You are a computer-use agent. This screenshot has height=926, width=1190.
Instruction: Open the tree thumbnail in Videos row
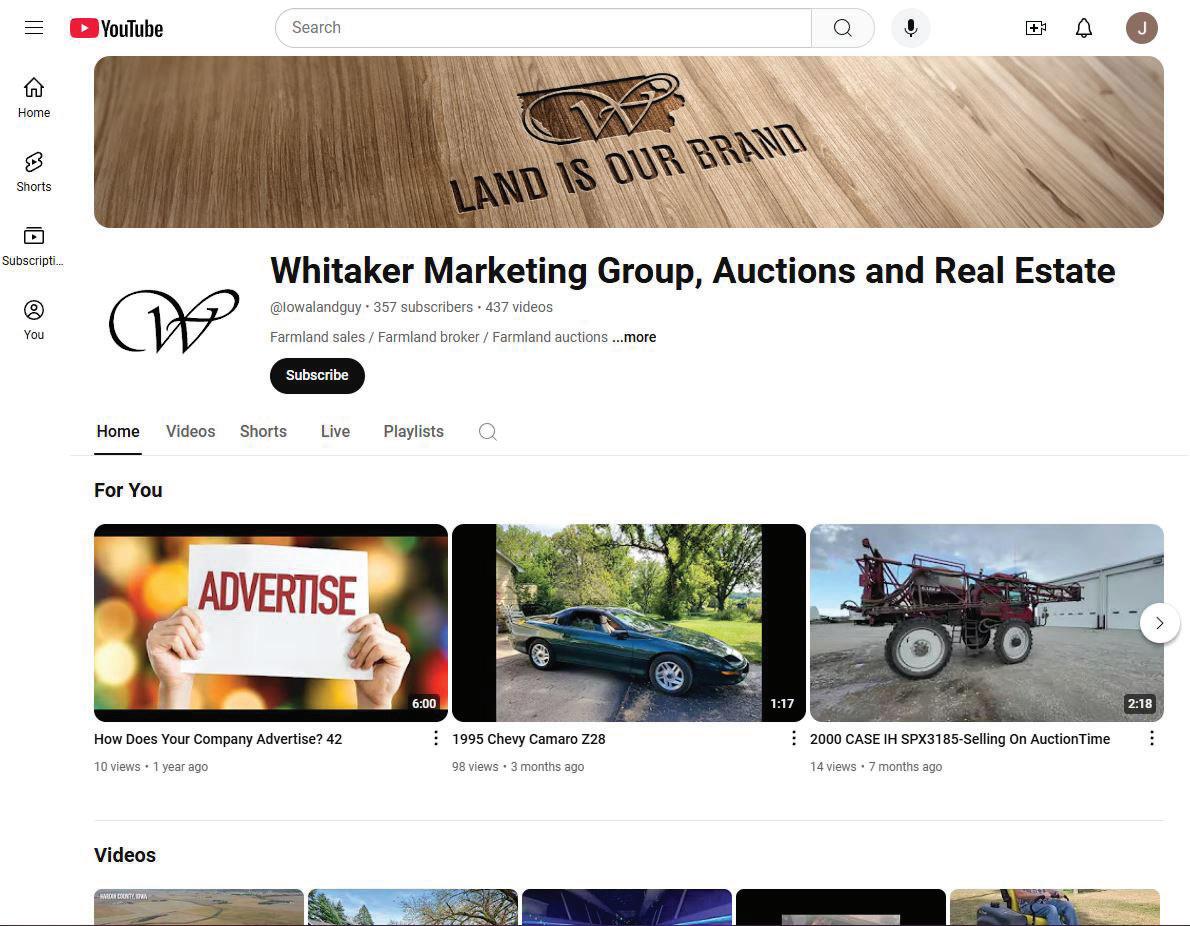[413, 907]
